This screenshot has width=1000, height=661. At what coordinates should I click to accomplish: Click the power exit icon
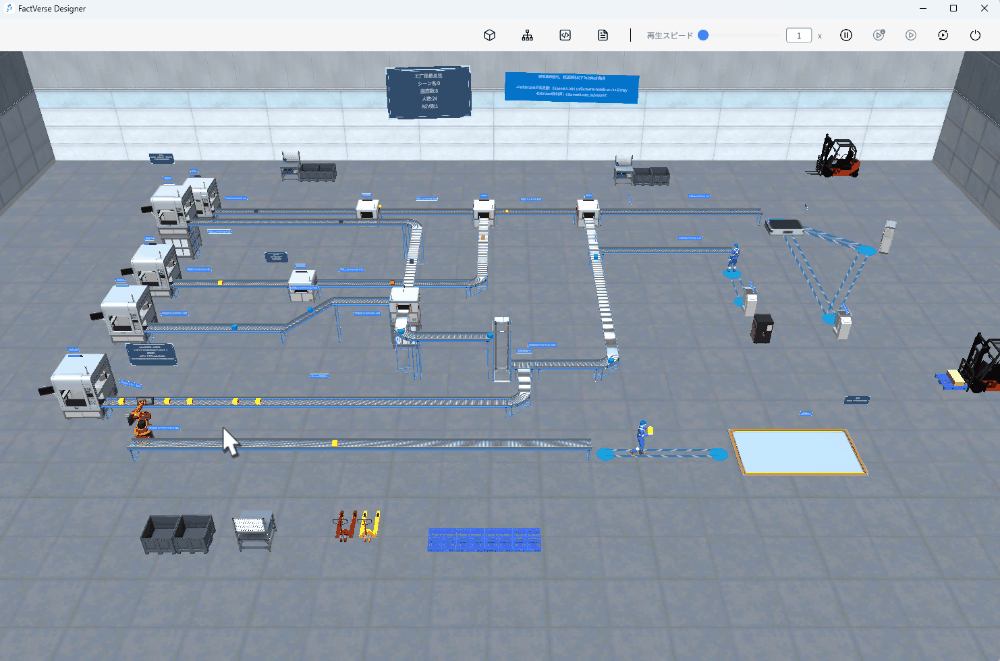(975, 35)
